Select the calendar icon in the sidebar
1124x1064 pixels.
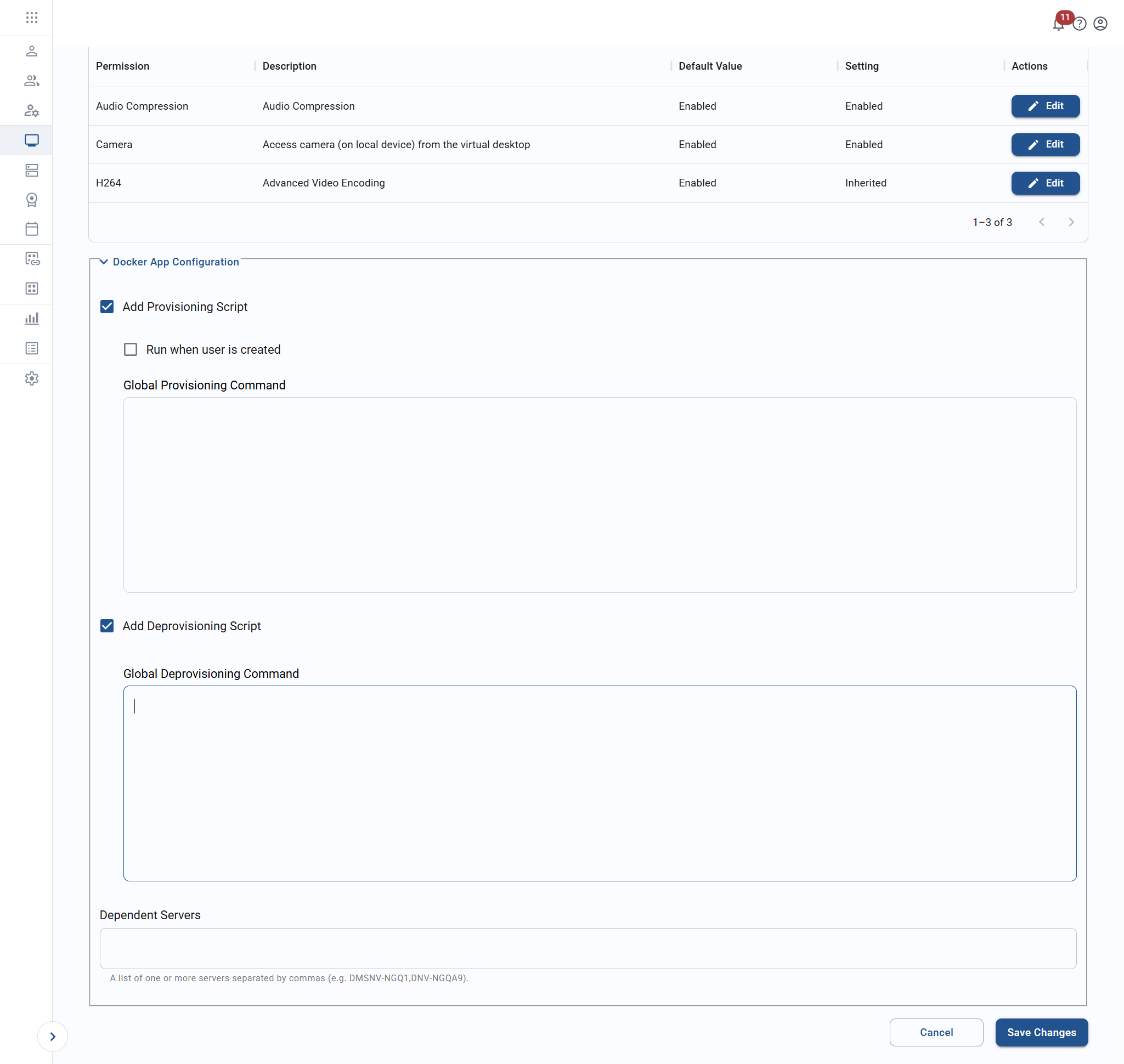coord(32,229)
